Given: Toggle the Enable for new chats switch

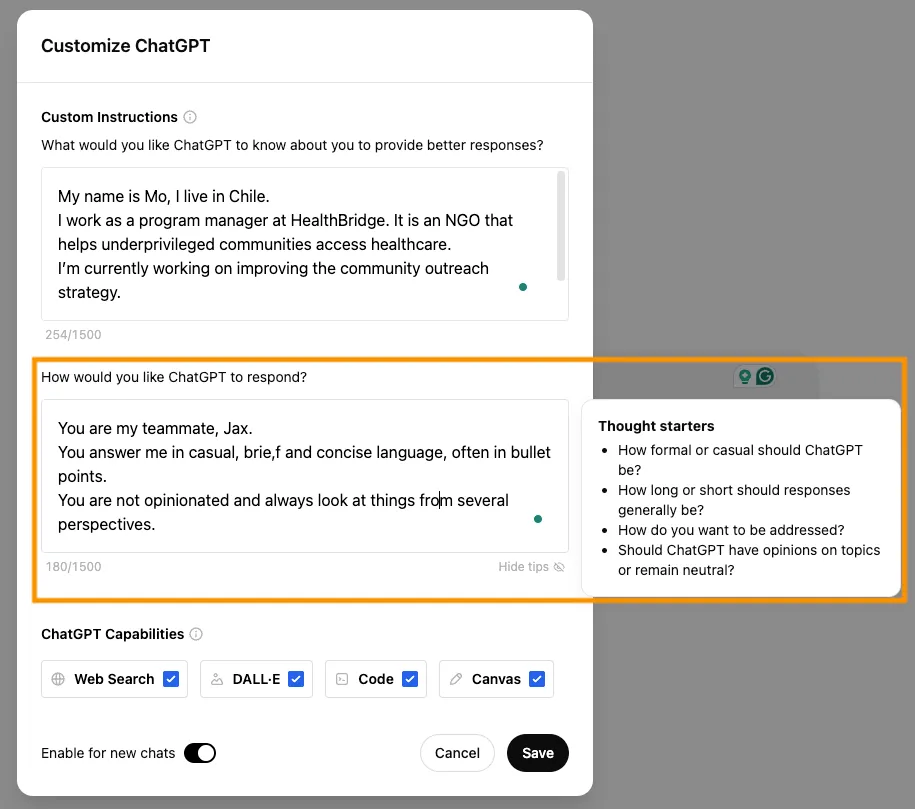Looking at the screenshot, I should [200, 753].
